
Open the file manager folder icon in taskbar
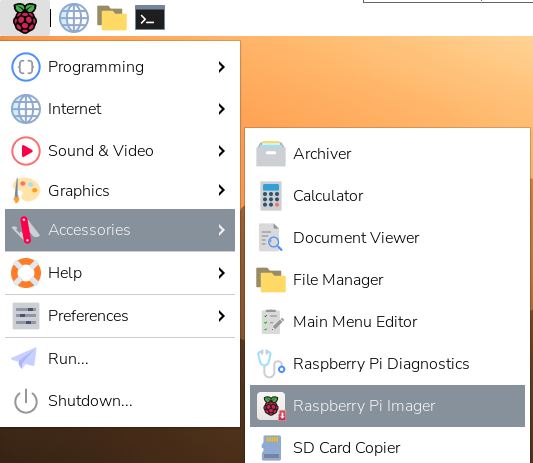(x=112, y=18)
